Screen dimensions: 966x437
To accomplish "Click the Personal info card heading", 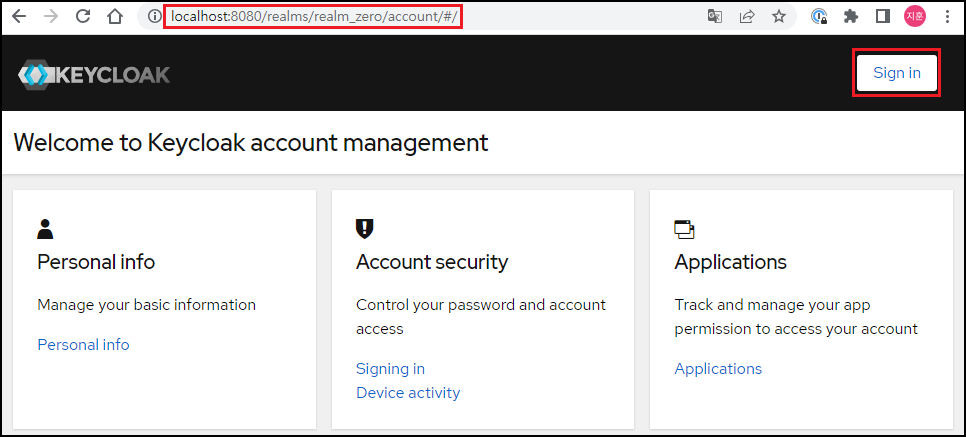I will (96, 262).
